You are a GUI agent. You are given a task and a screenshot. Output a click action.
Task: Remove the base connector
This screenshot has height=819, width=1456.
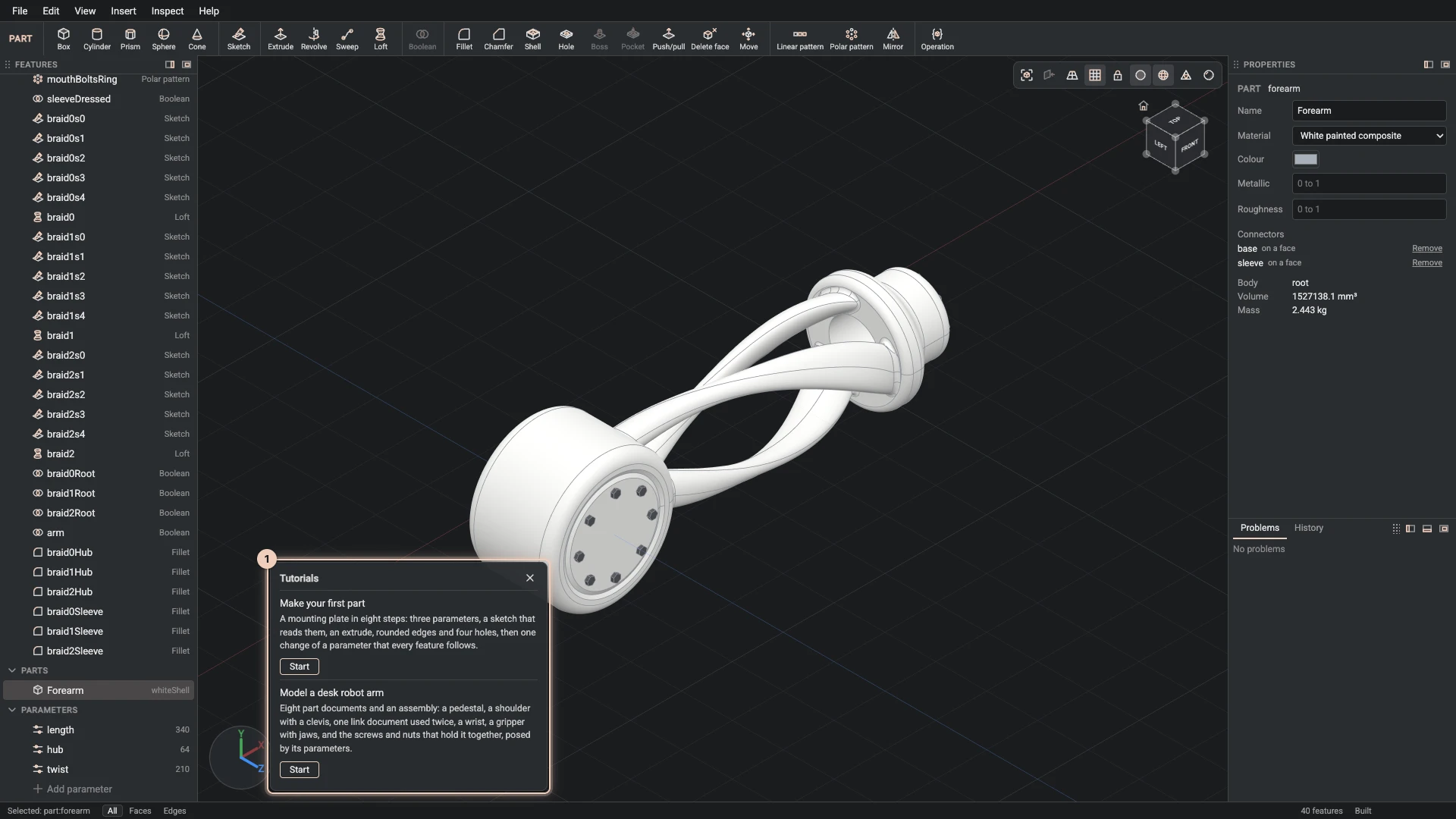[x=1426, y=249]
